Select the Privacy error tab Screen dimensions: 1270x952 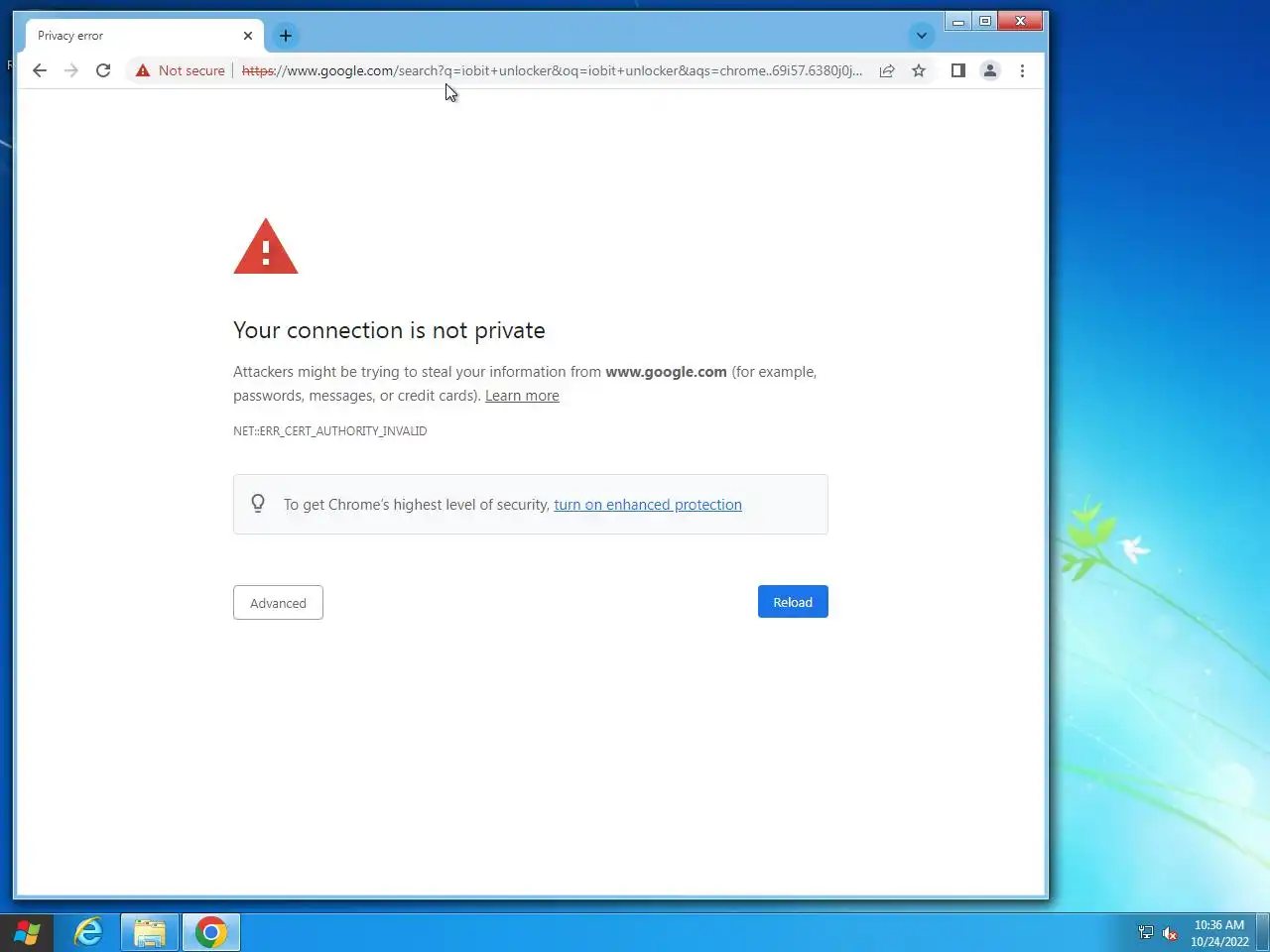[x=145, y=36]
